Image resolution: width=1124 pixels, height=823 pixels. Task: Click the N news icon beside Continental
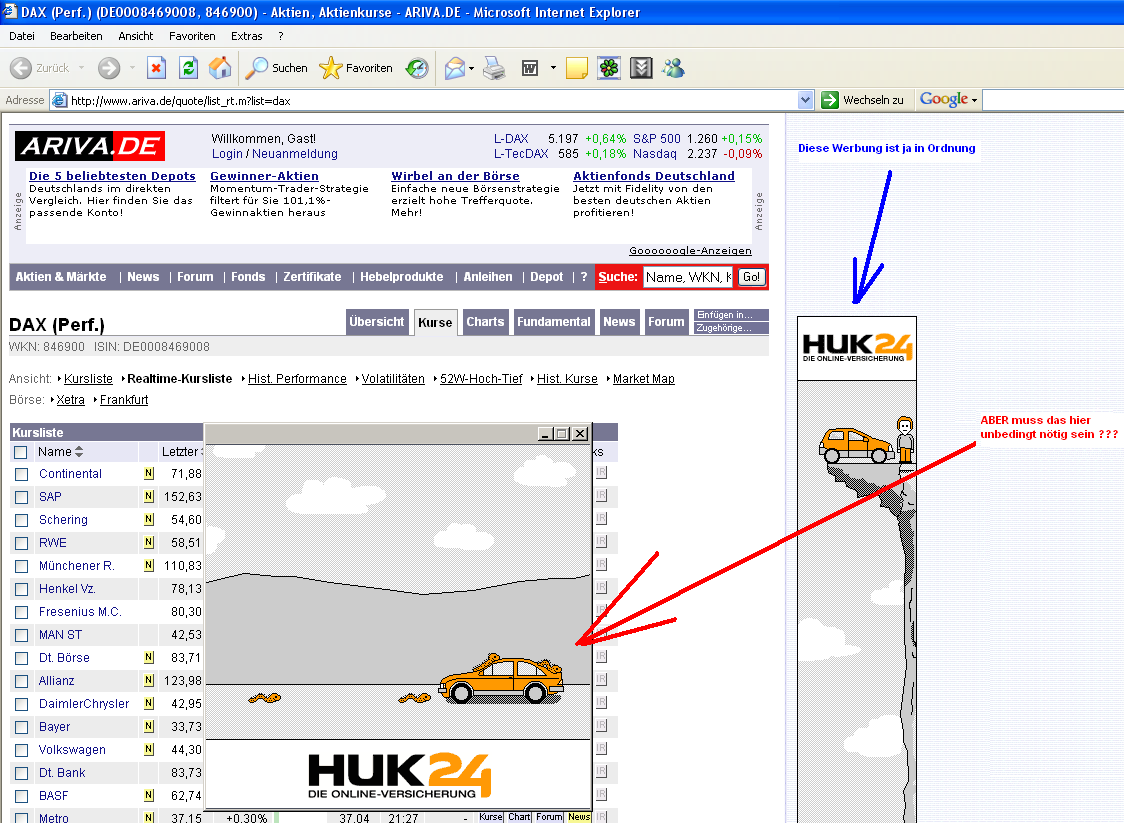(148, 473)
